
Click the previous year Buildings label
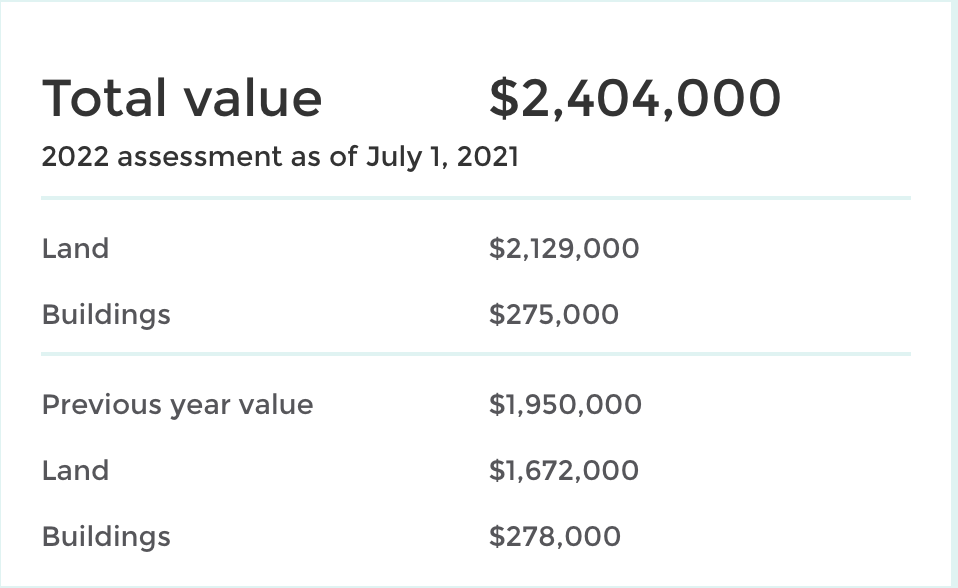pos(106,538)
